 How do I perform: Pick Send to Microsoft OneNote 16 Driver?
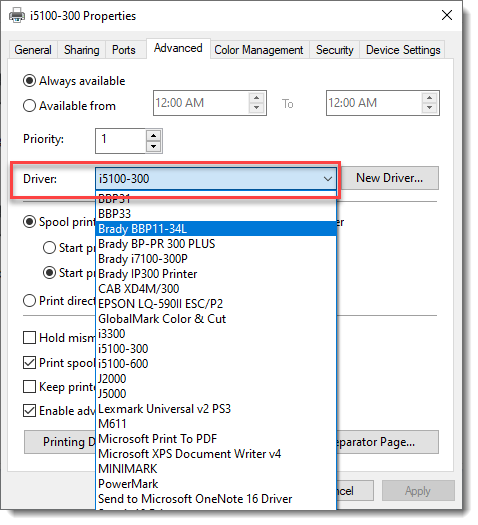[216, 499]
